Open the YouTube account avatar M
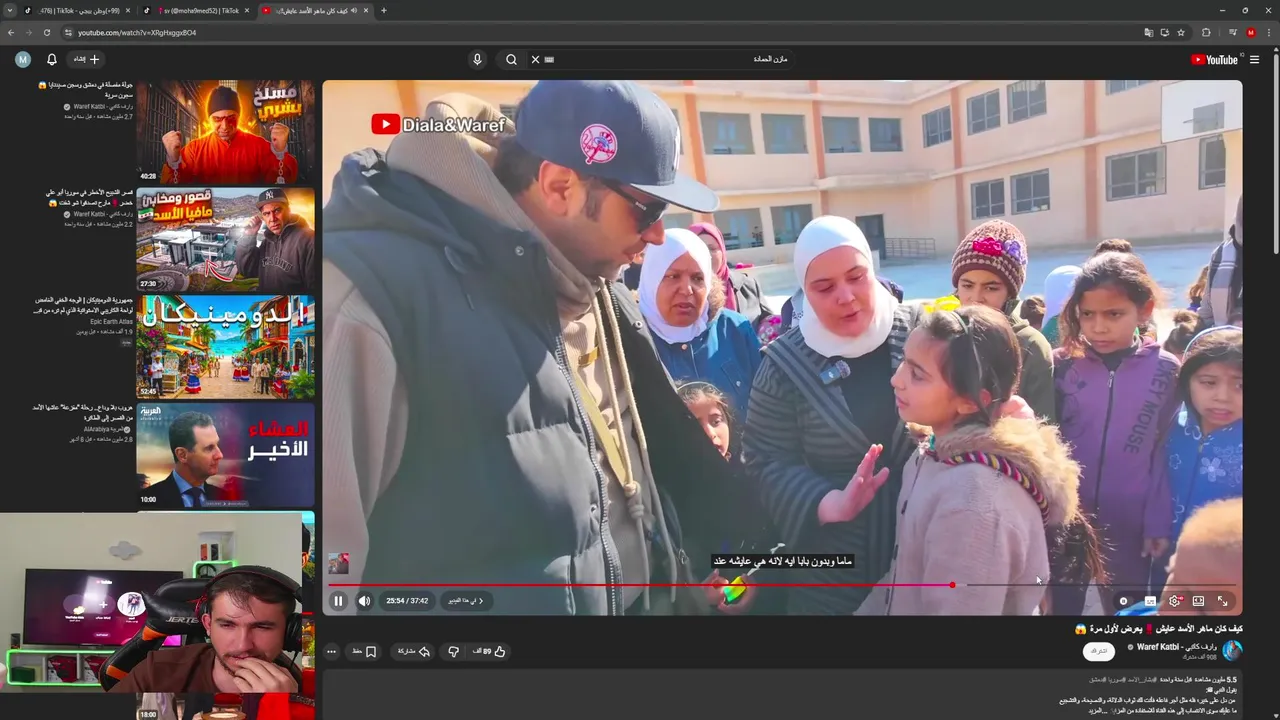 point(23,60)
